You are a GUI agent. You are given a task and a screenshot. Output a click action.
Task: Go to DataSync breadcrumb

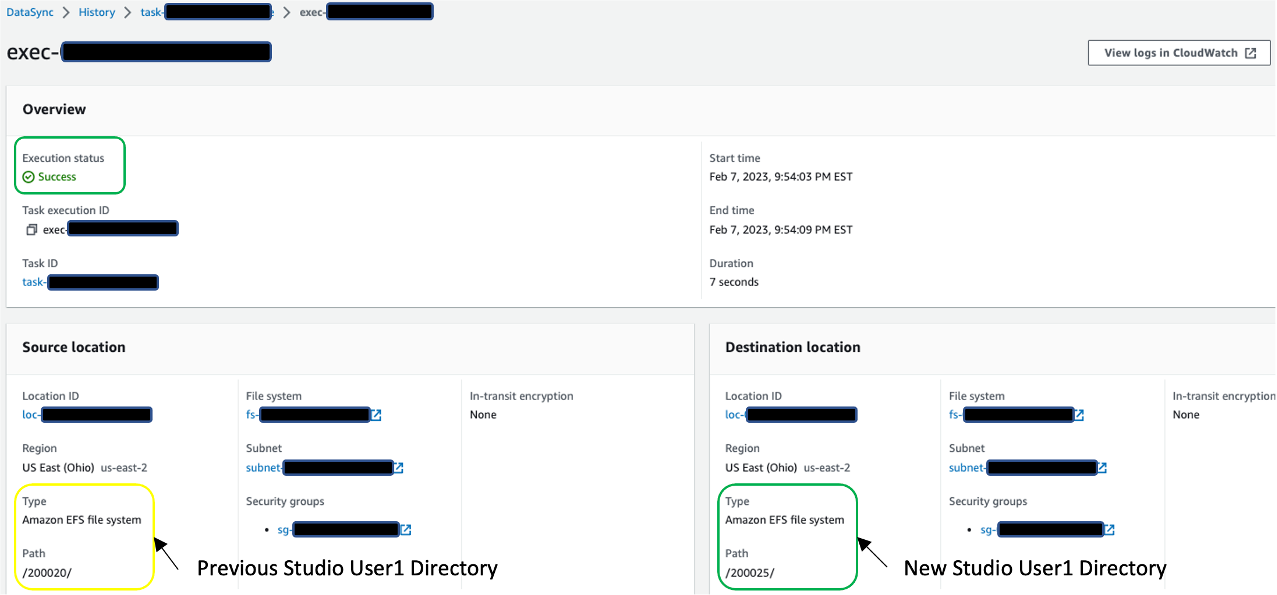coord(31,12)
